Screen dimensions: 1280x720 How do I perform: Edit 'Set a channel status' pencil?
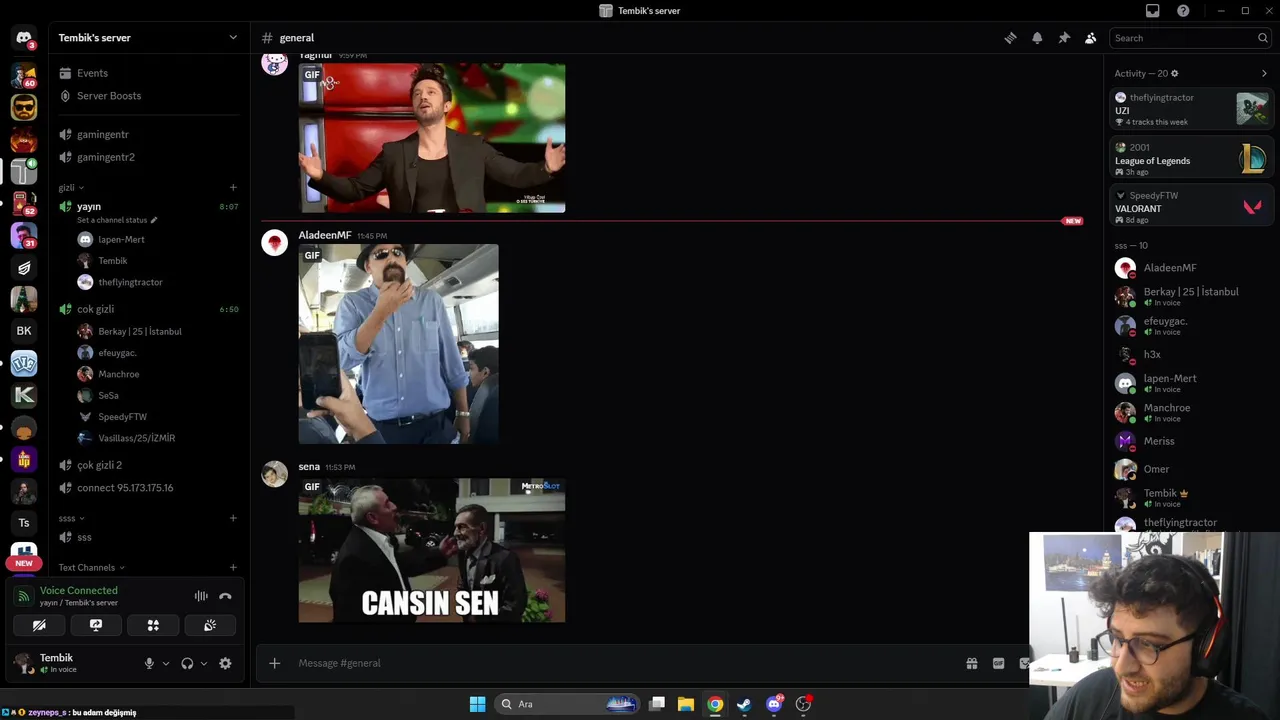tap(153, 220)
